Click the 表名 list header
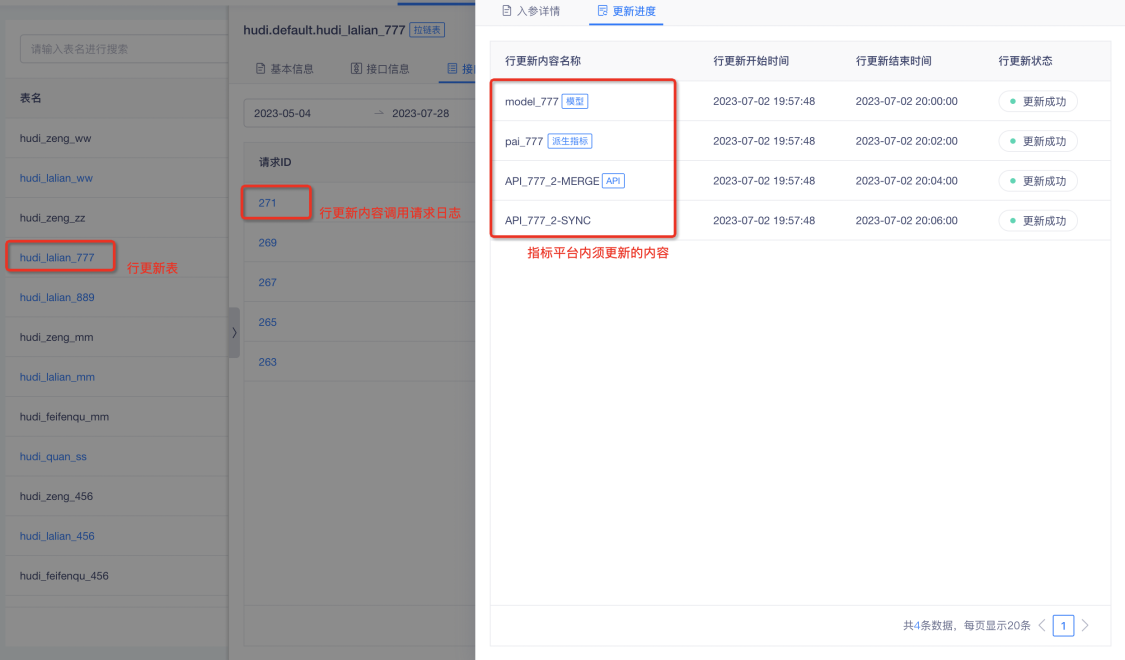The width and height of the screenshot is (1125, 660). pyautogui.click(x=30, y=98)
